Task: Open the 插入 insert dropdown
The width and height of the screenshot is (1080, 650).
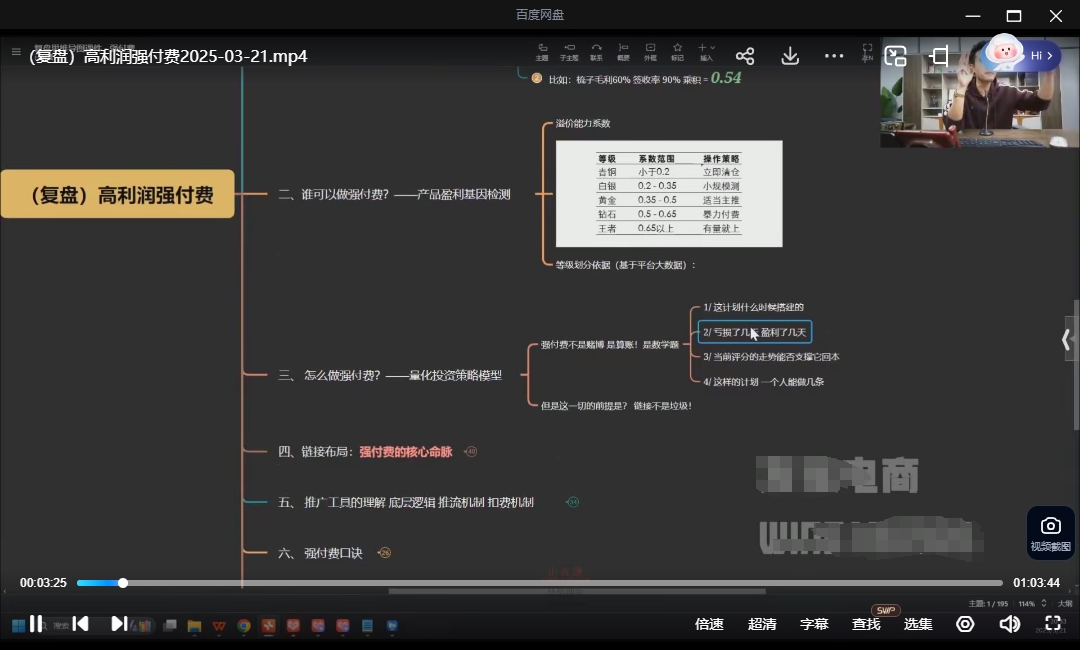Action: (706, 52)
